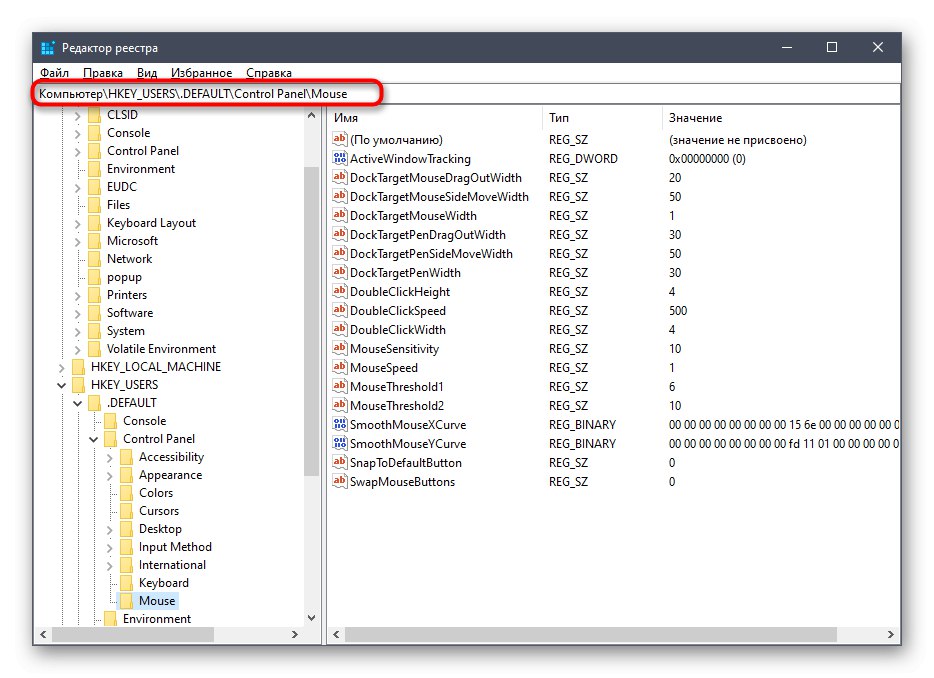
Task: Expand the Appearance key
Action: (110, 475)
